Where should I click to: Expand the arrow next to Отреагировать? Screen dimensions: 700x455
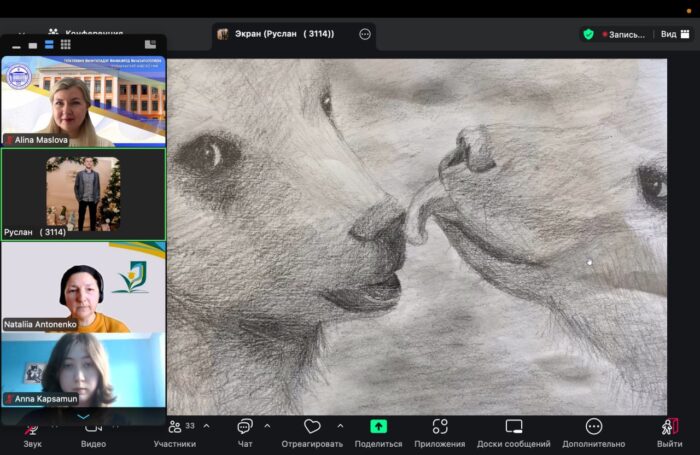click(x=340, y=426)
